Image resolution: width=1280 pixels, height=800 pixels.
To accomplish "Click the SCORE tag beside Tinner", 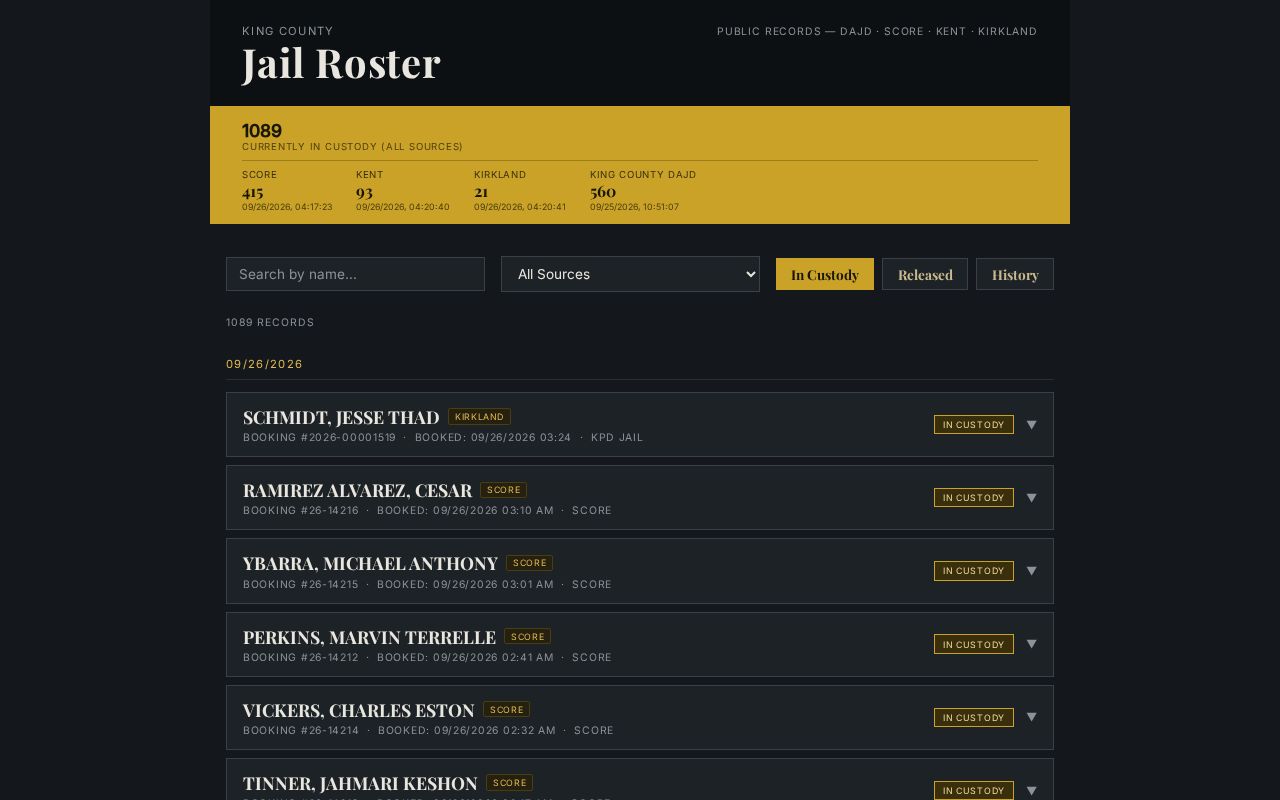I will (x=509, y=782).
